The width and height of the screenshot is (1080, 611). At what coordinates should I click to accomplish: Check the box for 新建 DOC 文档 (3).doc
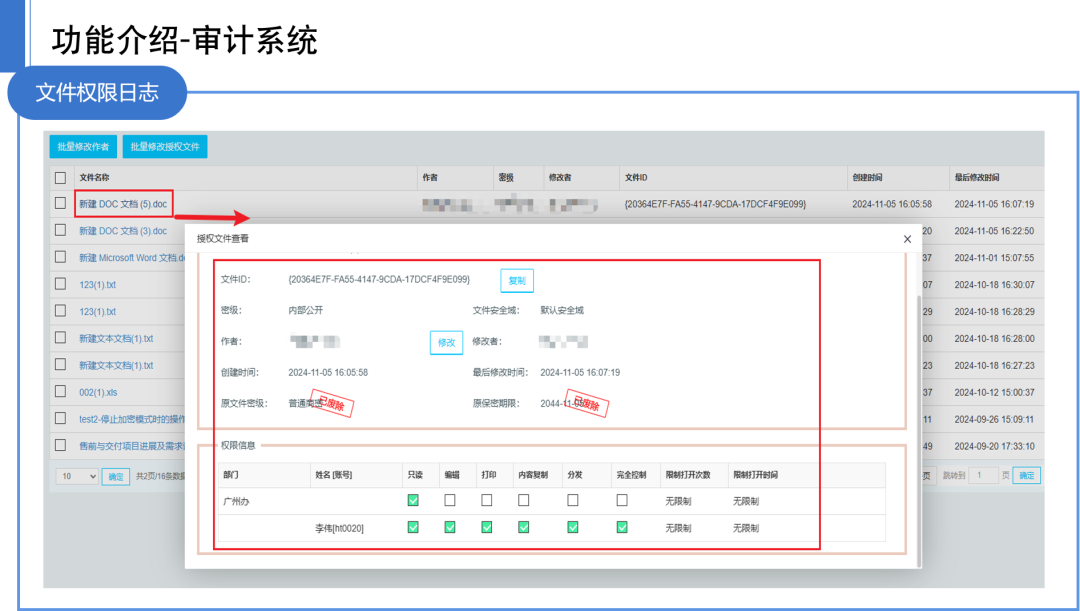pyautogui.click(x=61, y=230)
